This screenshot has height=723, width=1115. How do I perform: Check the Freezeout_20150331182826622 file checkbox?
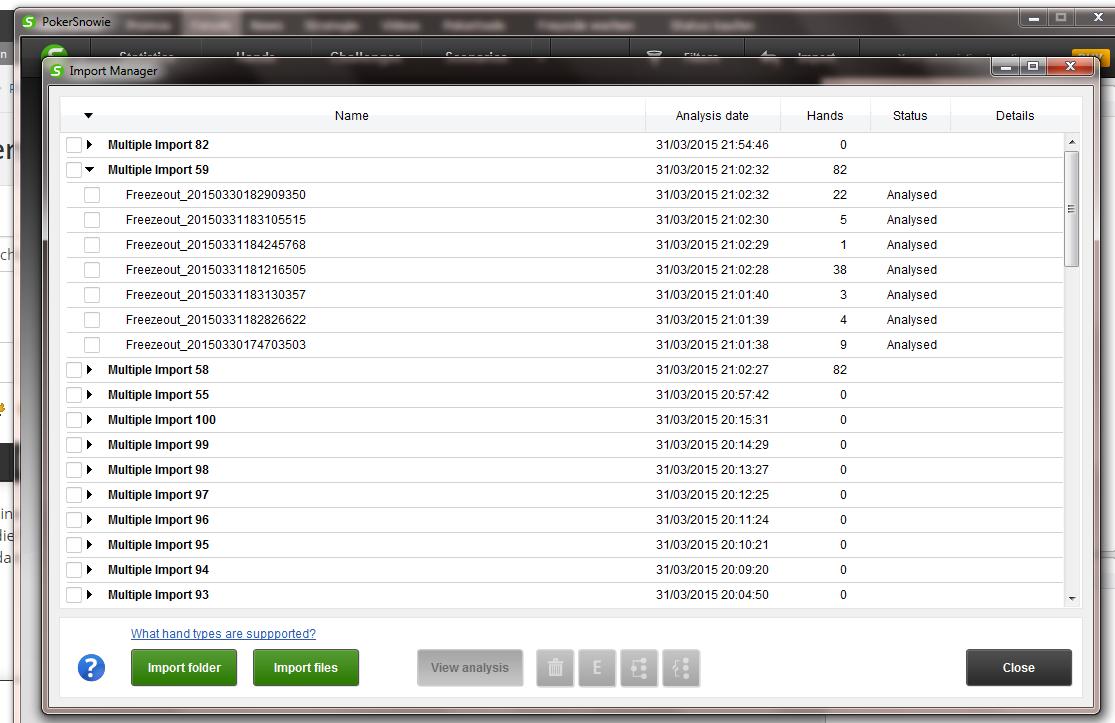[x=92, y=320]
